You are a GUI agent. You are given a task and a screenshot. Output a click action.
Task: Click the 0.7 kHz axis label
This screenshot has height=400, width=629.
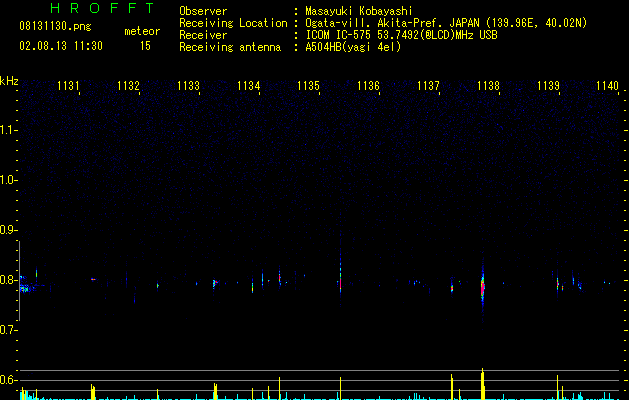tap(8, 330)
